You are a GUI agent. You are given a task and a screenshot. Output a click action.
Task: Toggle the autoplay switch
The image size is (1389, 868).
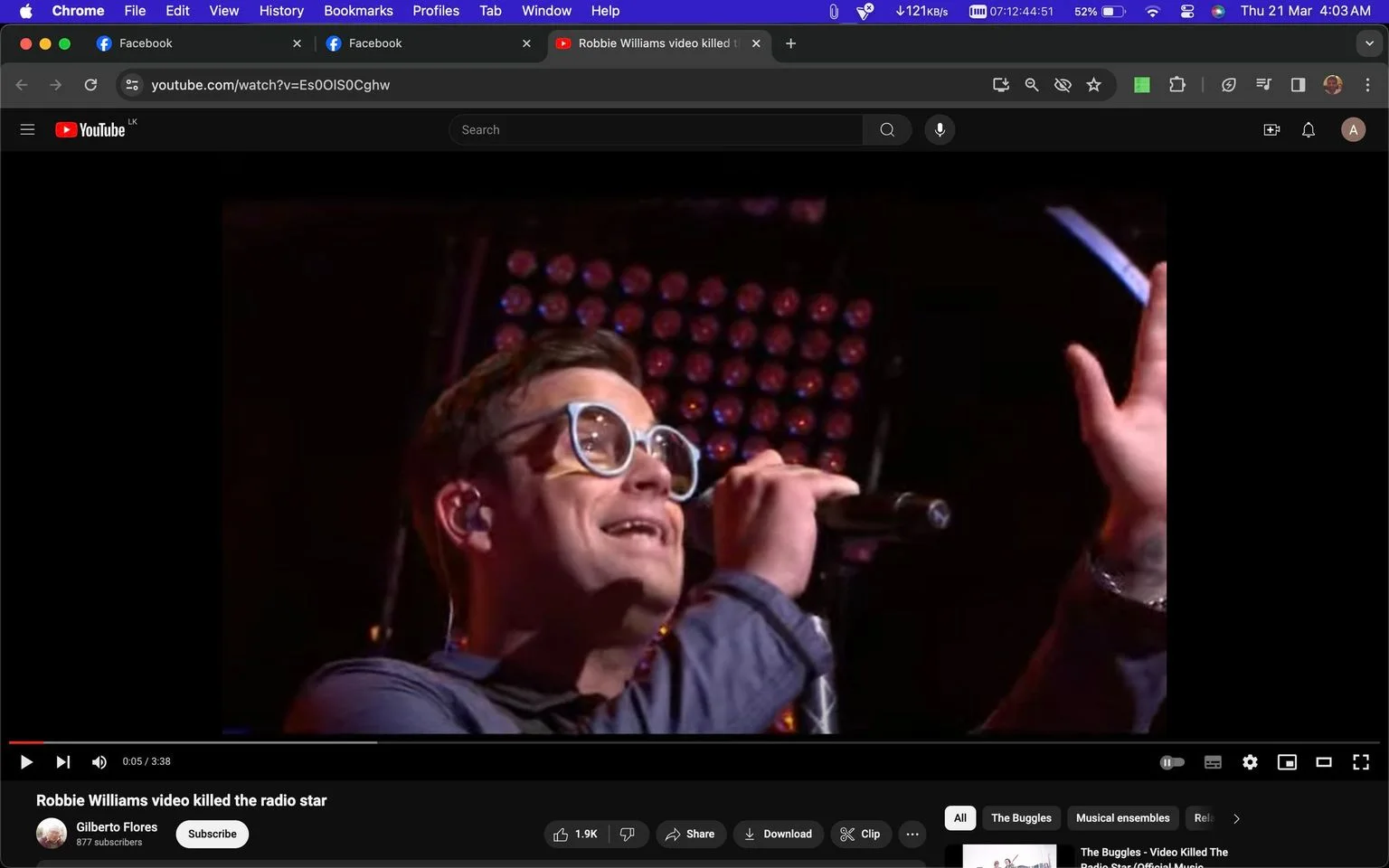1172,762
